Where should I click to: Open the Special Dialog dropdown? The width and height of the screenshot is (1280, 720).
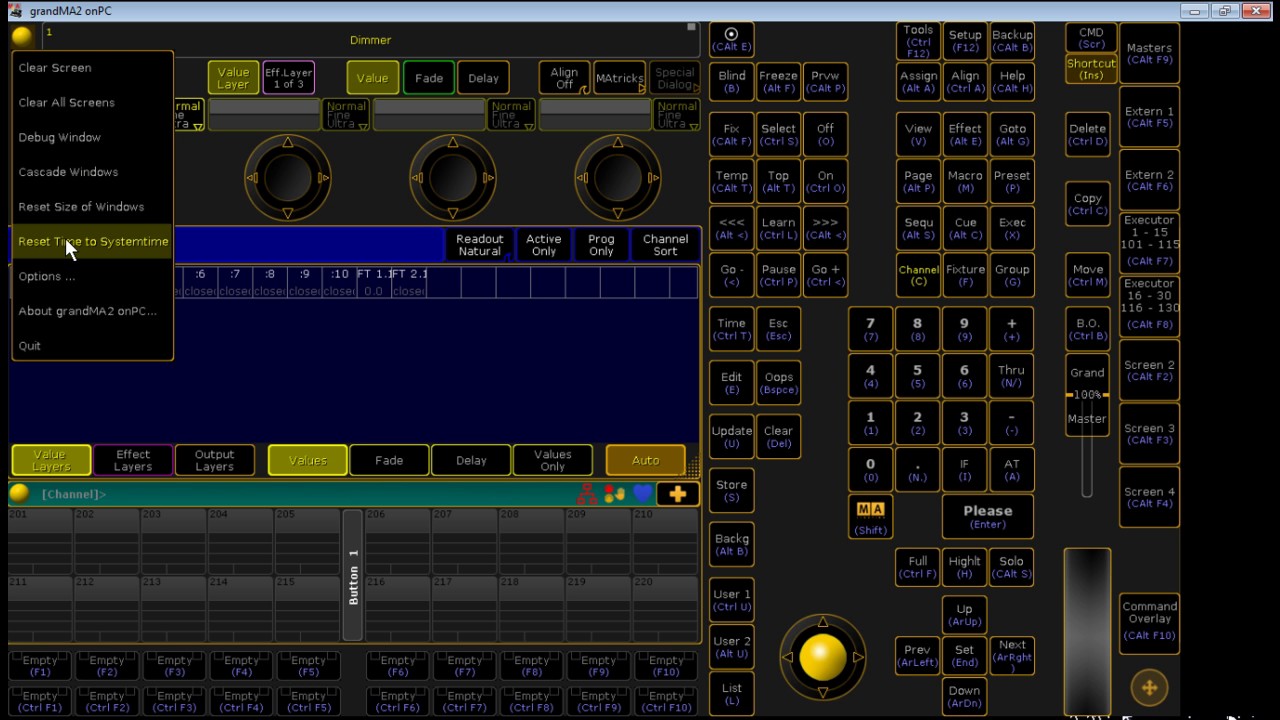(x=674, y=78)
